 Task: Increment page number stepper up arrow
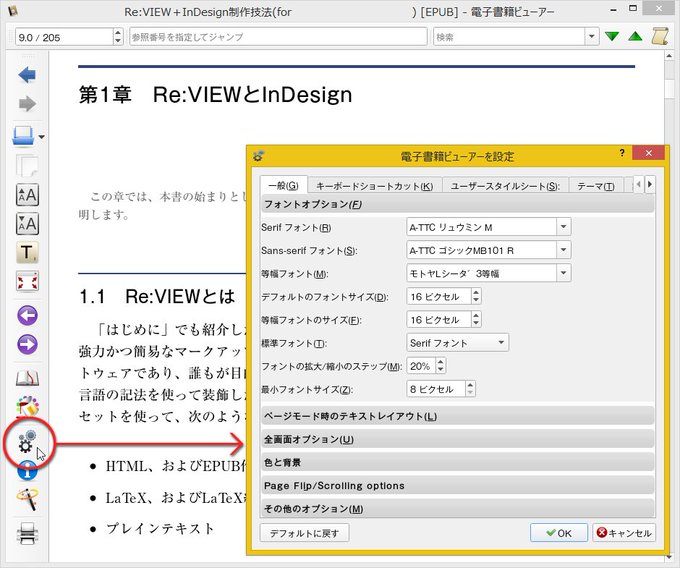coord(118,33)
